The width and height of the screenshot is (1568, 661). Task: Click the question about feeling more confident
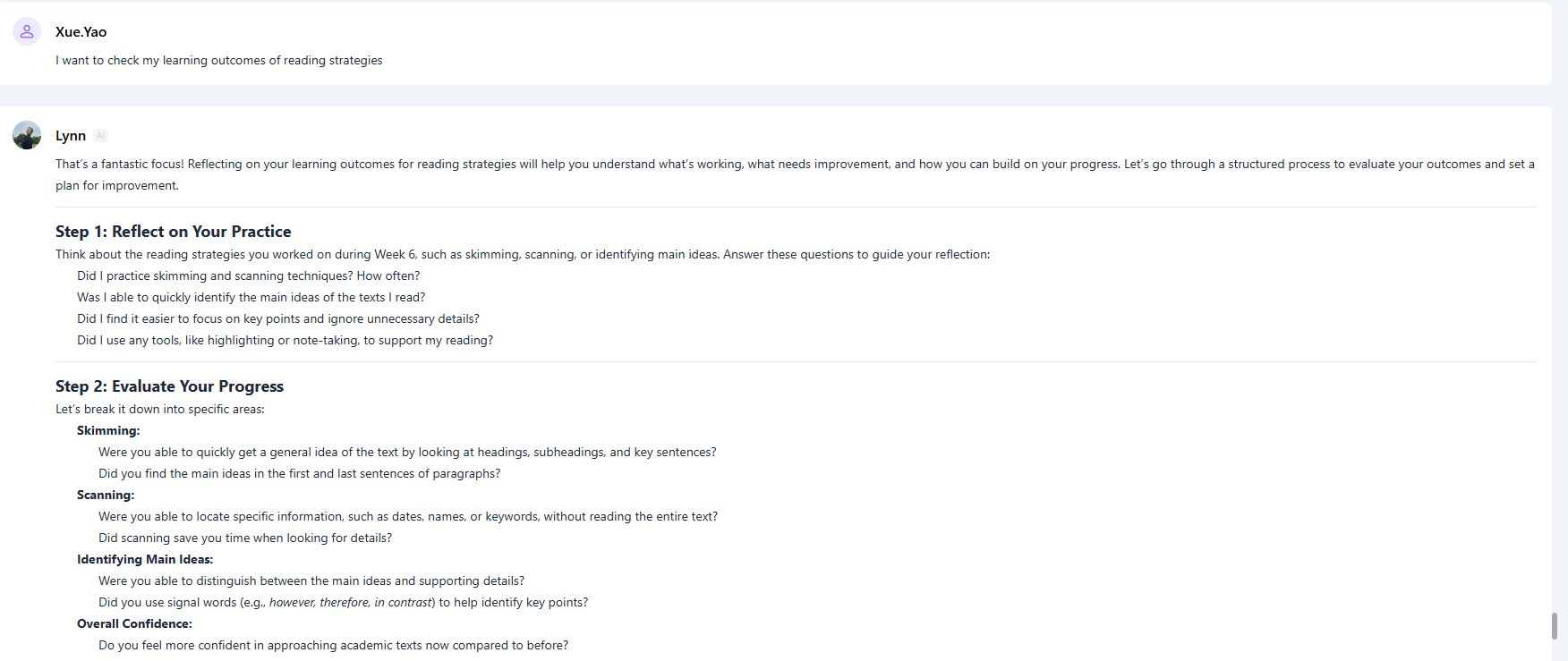pos(333,645)
